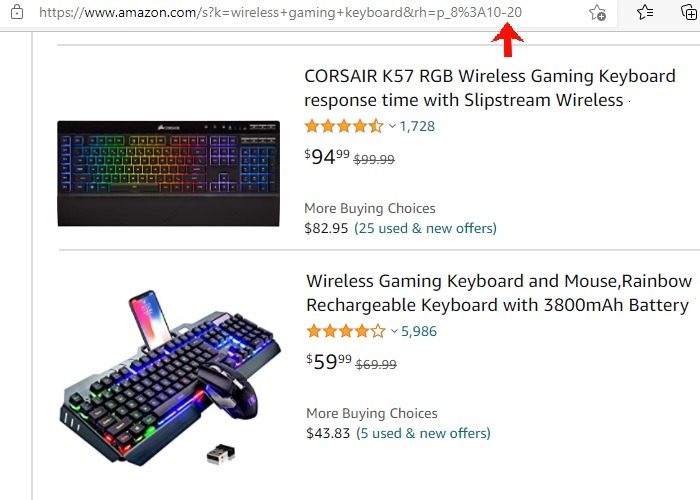Viewport: 700px width, 500px height.
Task: Open 5 used & new offers link
Action: pos(424,433)
